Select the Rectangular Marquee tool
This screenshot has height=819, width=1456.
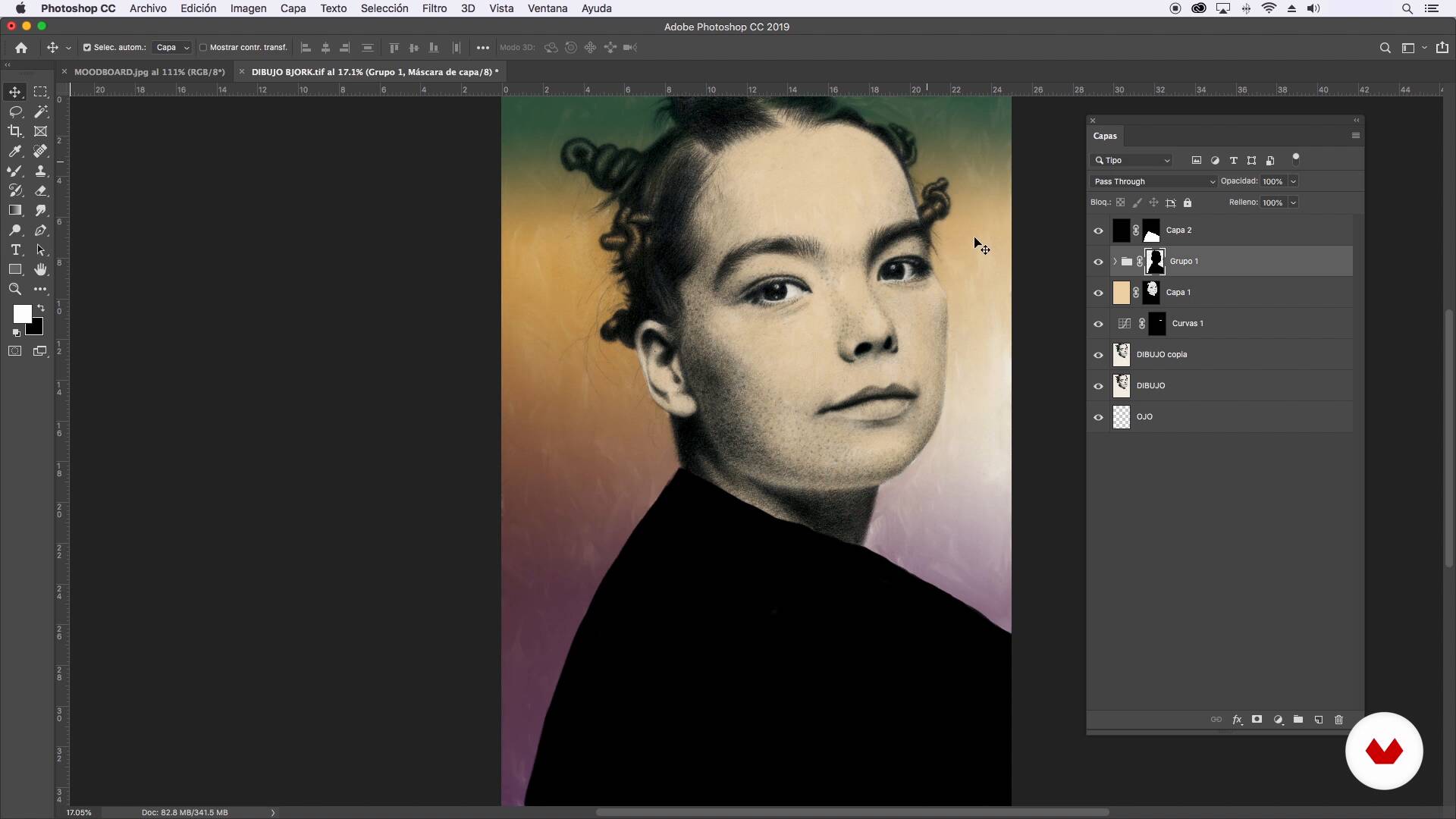[41, 92]
